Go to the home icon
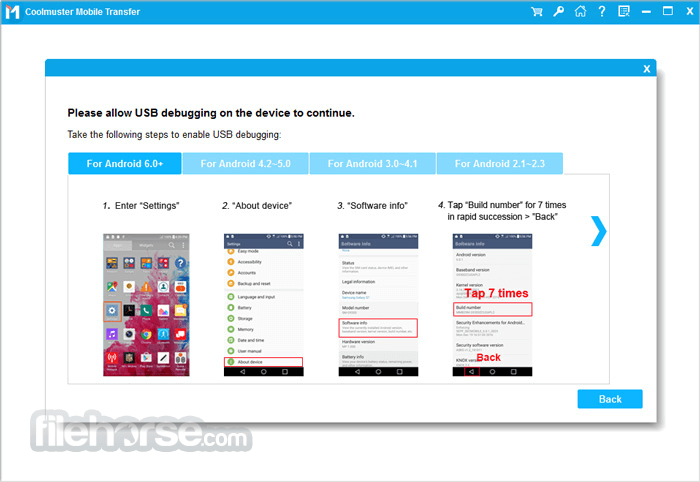700x482 pixels. 580,12
